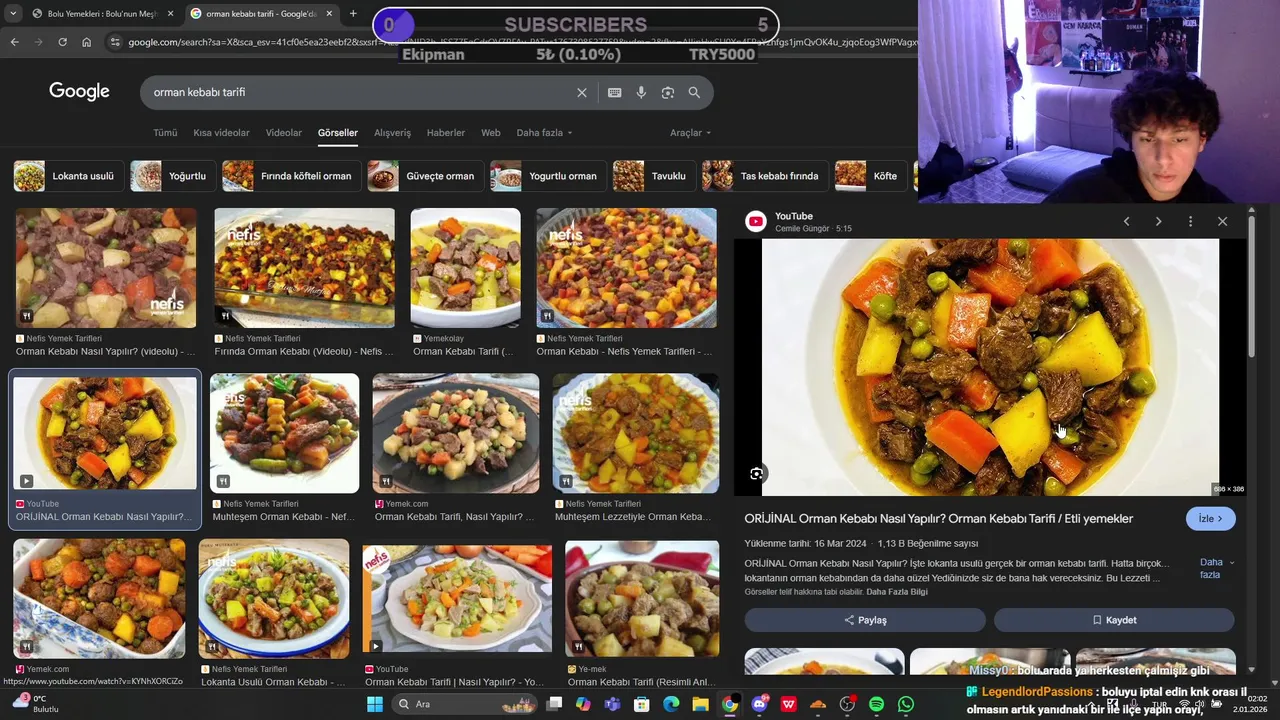Open Discord from taskbar

click(759, 704)
